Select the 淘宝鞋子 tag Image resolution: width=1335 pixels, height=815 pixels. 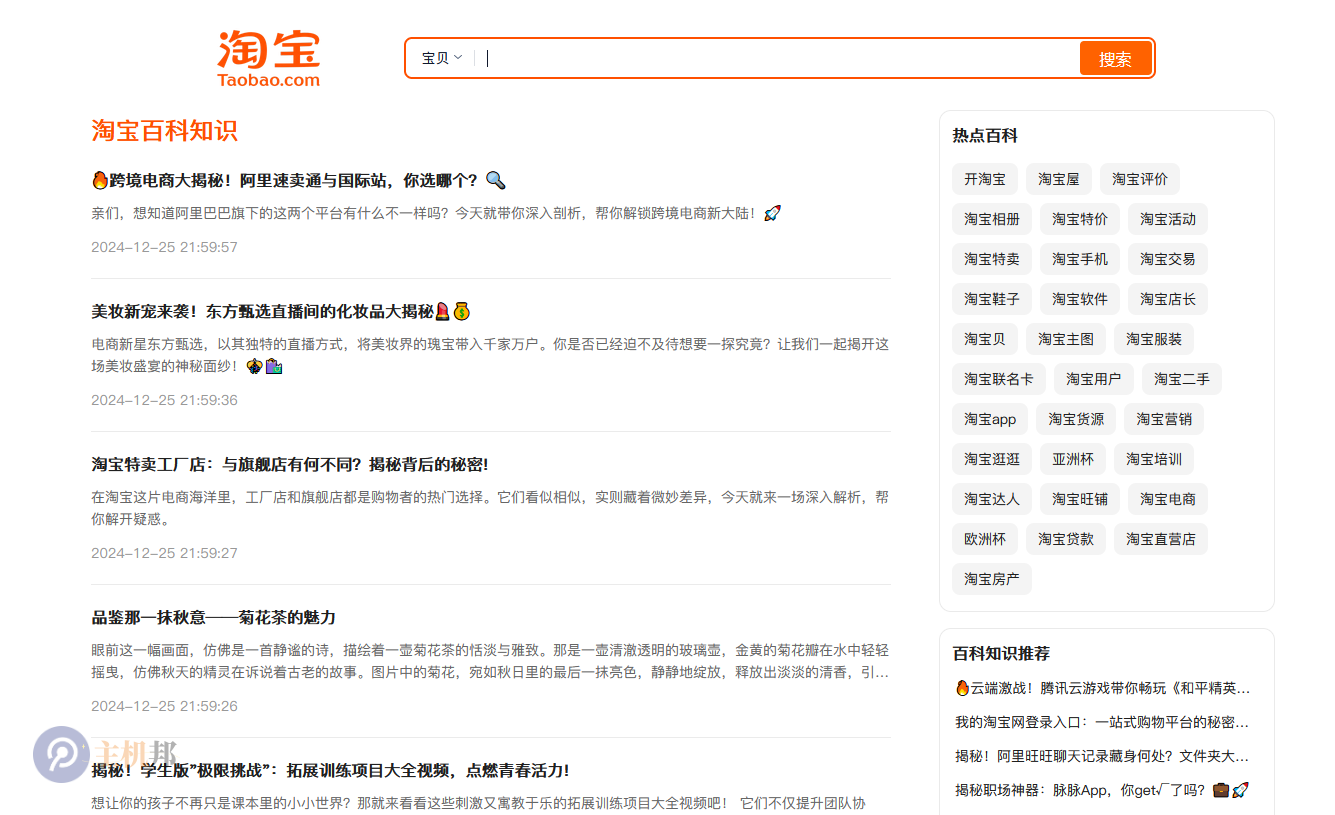tap(992, 299)
